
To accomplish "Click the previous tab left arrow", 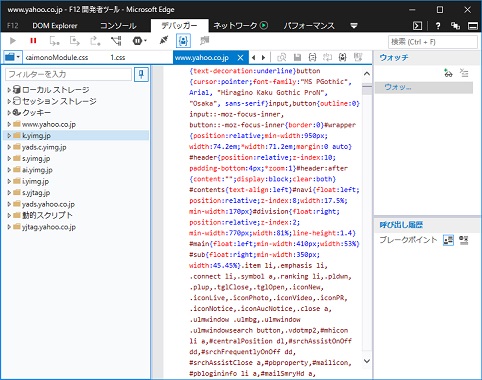I will pyautogui.click(x=254, y=58).
